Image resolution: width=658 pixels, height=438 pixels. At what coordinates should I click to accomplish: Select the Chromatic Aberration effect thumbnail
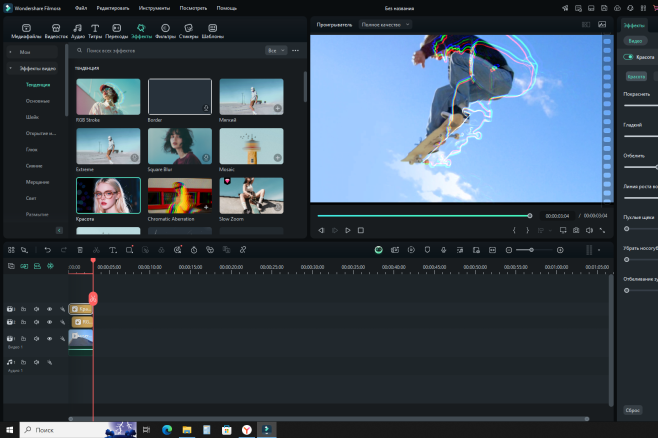(180, 196)
